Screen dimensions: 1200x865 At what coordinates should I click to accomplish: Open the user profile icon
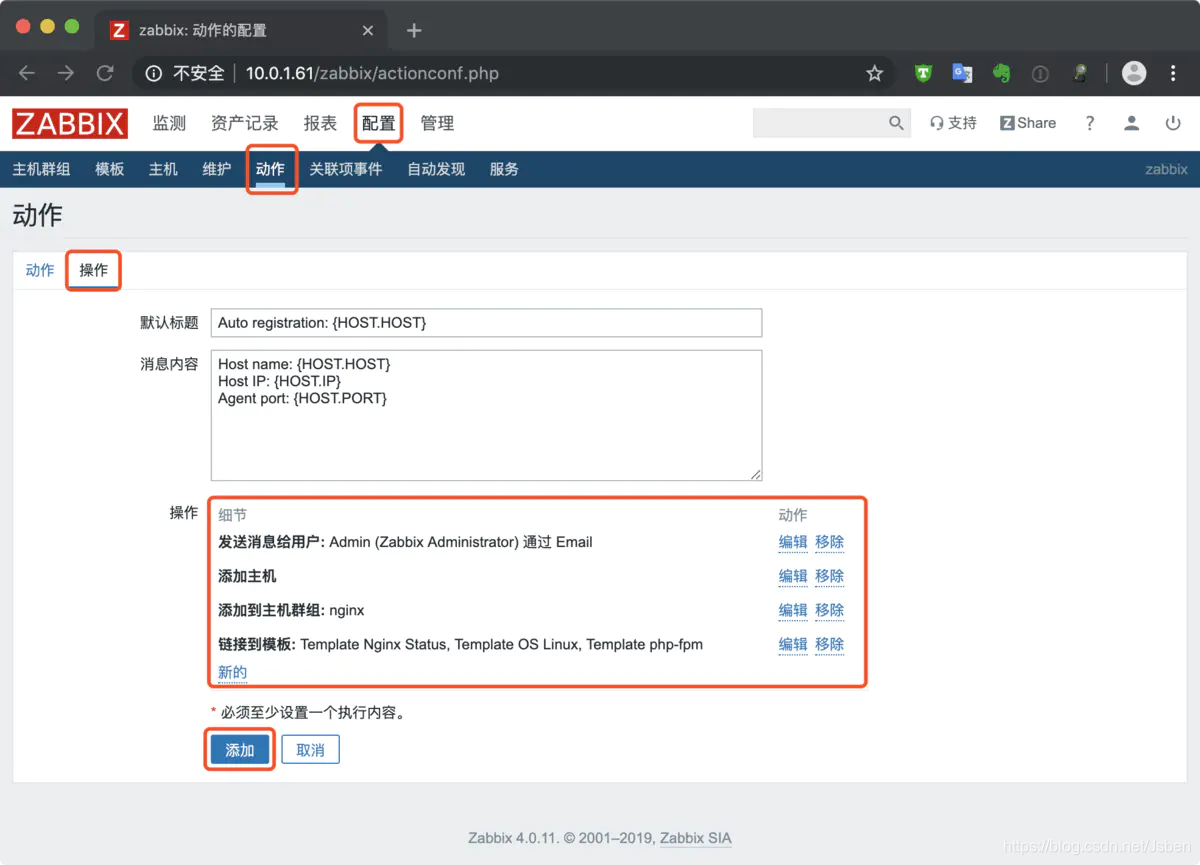tap(1131, 123)
